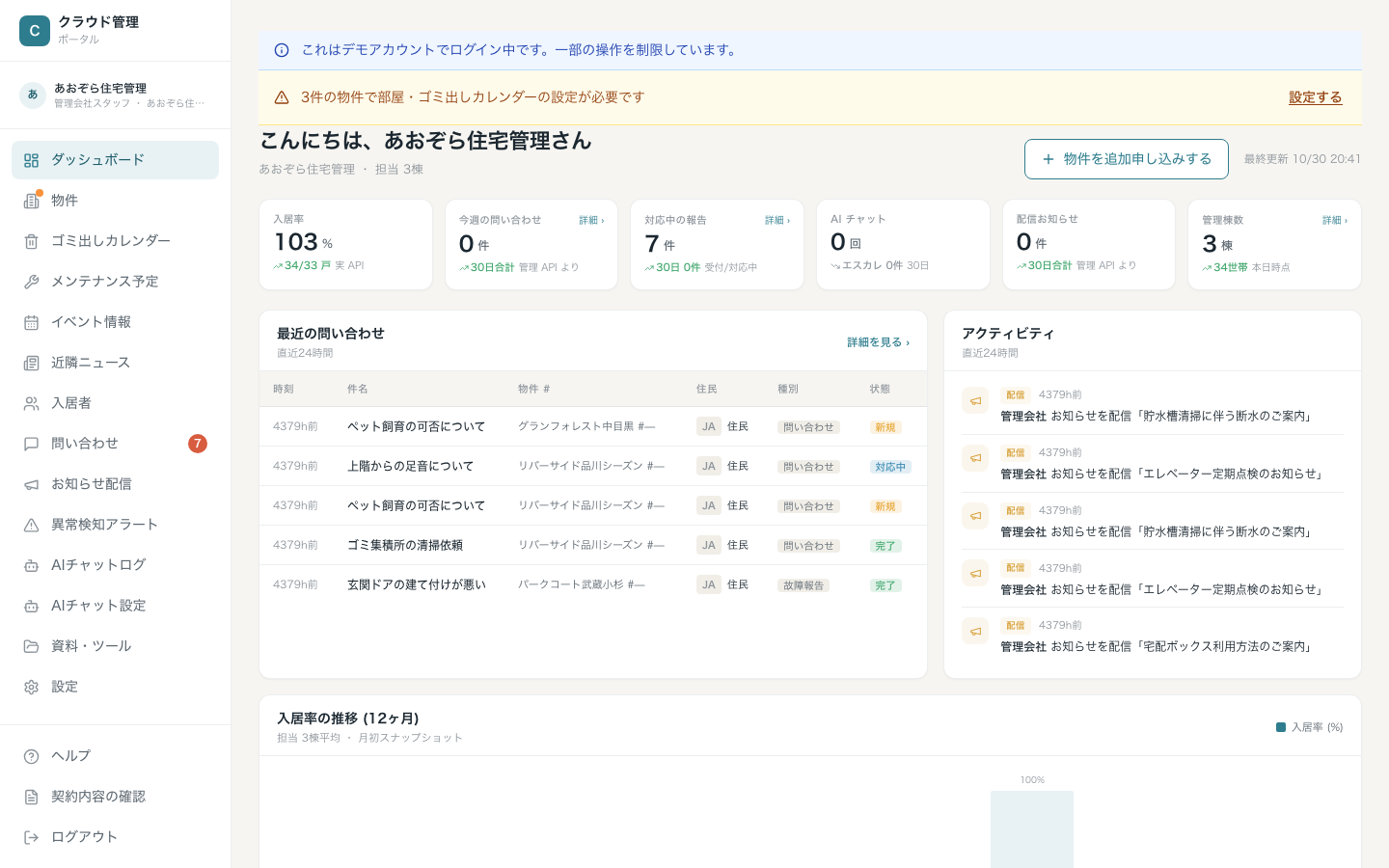Click the AIチャットログ robot icon
1389x868 pixels.
[x=32, y=565]
